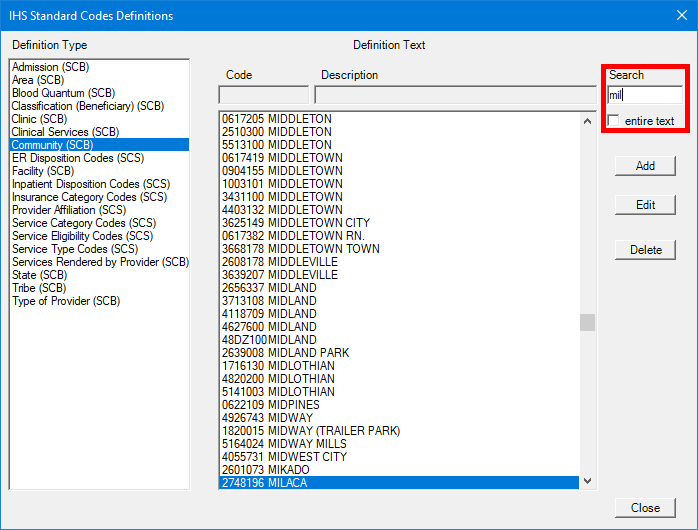Click the Search input field
The height and width of the screenshot is (530, 698).
[x=645, y=95]
